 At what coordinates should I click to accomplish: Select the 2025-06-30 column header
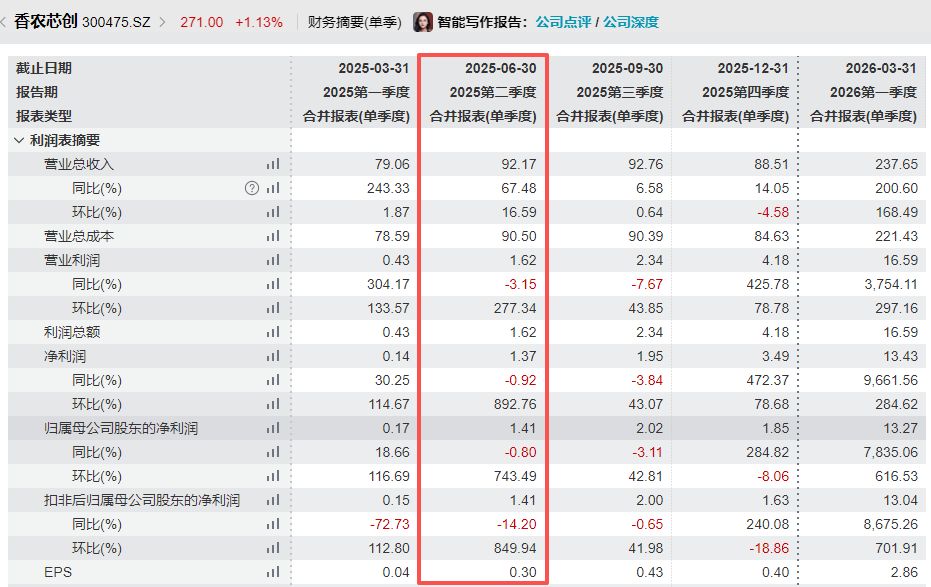pos(501,68)
